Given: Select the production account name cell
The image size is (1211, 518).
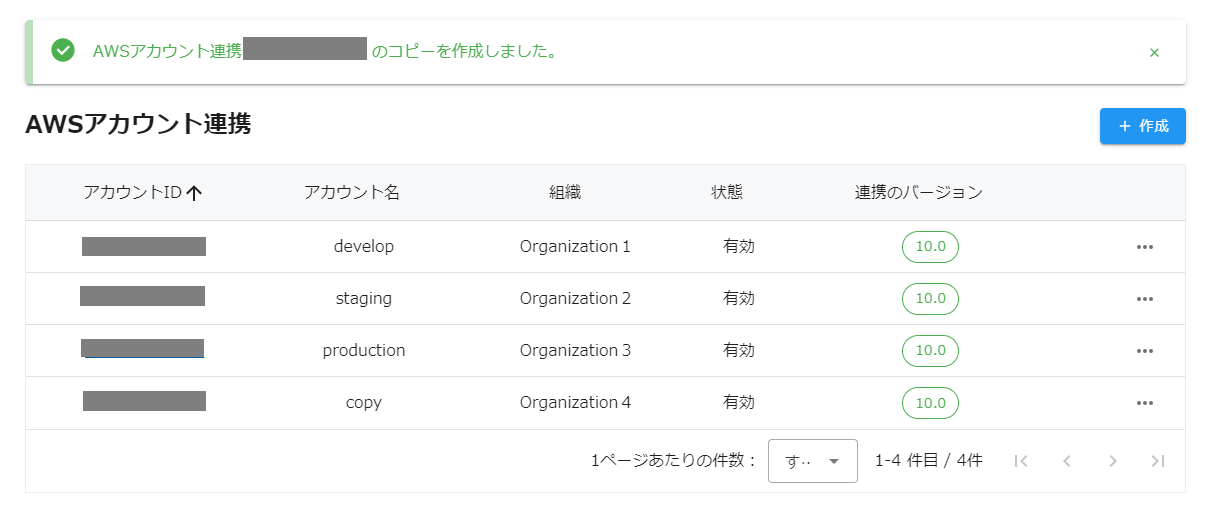Looking at the screenshot, I should tap(364, 350).
